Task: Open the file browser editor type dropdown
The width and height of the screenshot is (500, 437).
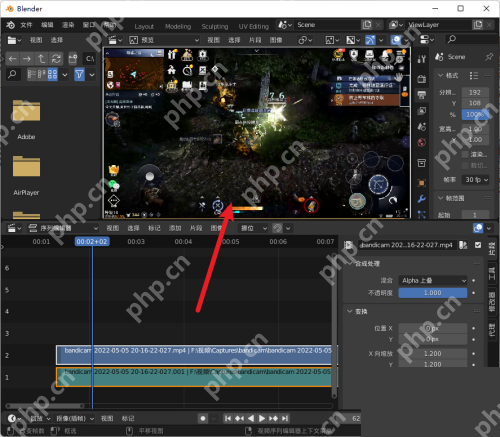Action: coord(14,40)
